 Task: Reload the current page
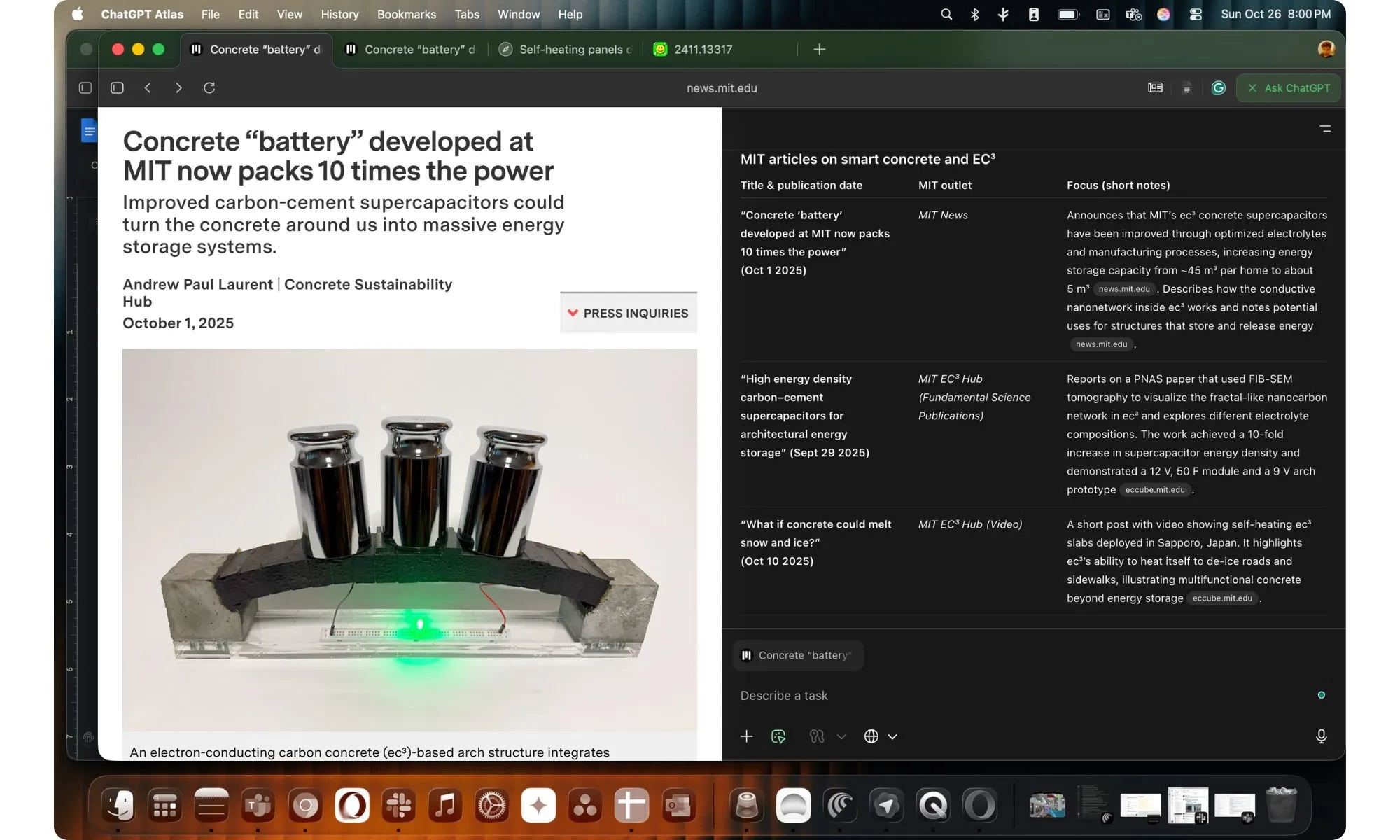point(209,88)
